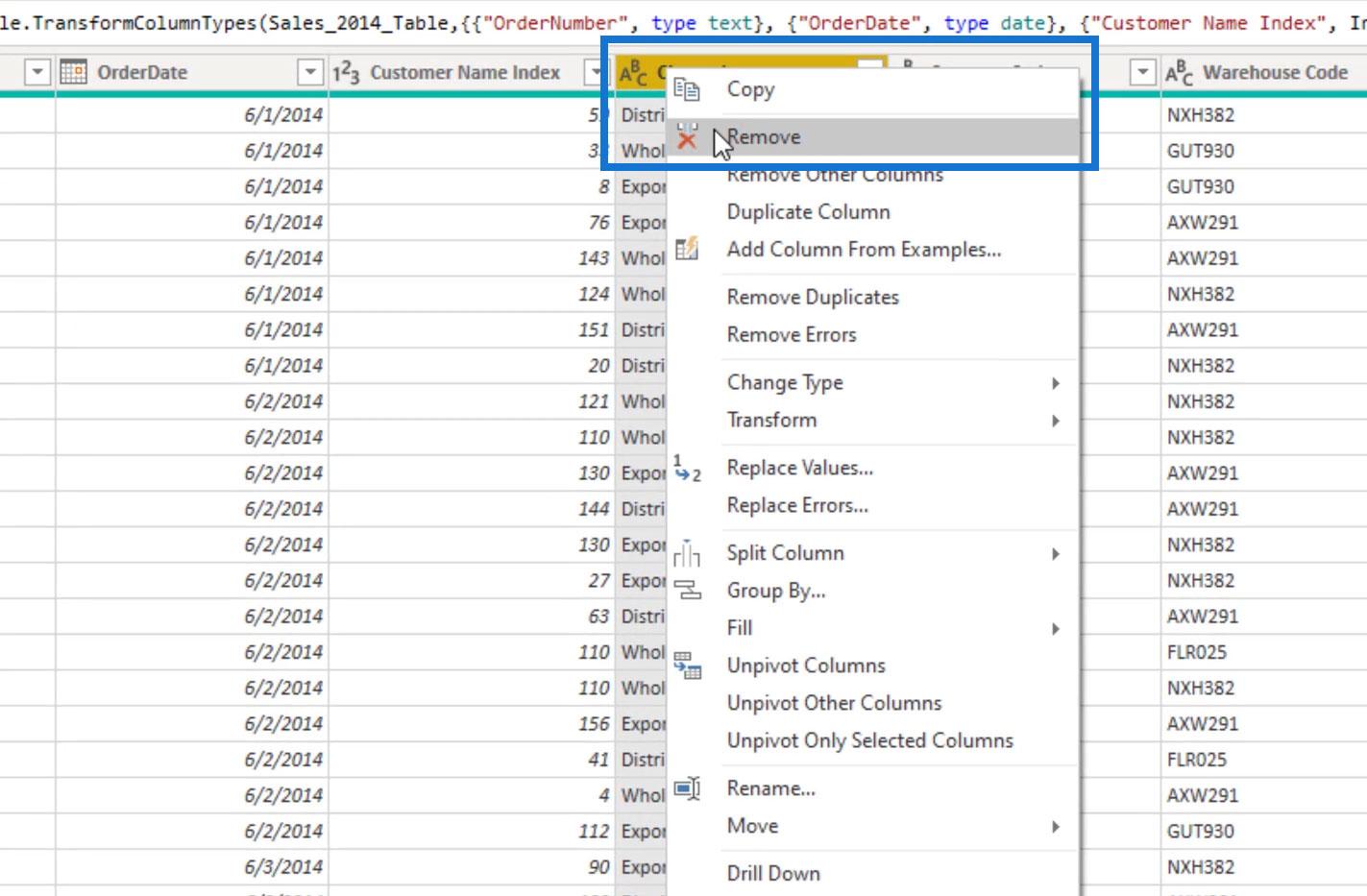Select Customer Name Index cell 90
The width and height of the screenshot is (1367, 896).
(471, 866)
